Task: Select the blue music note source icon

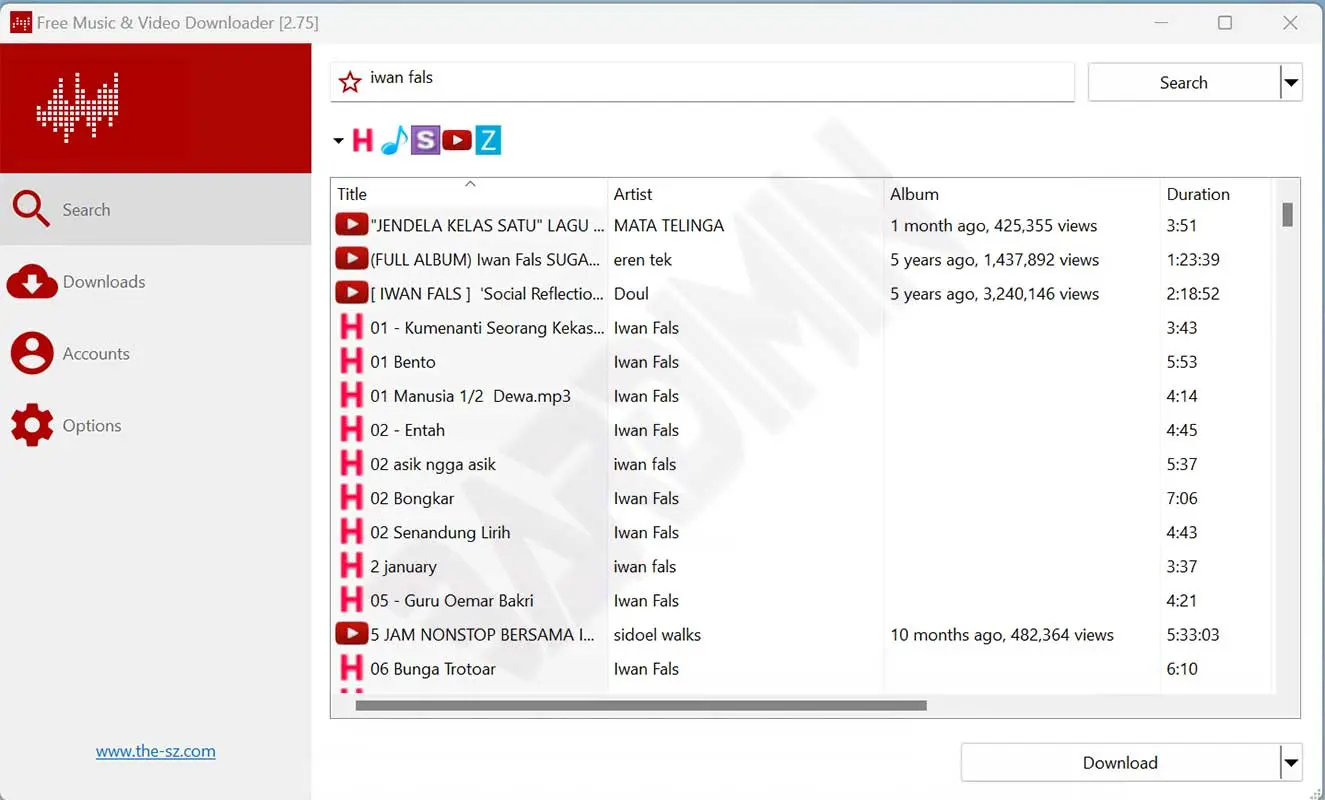Action: pos(394,140)
